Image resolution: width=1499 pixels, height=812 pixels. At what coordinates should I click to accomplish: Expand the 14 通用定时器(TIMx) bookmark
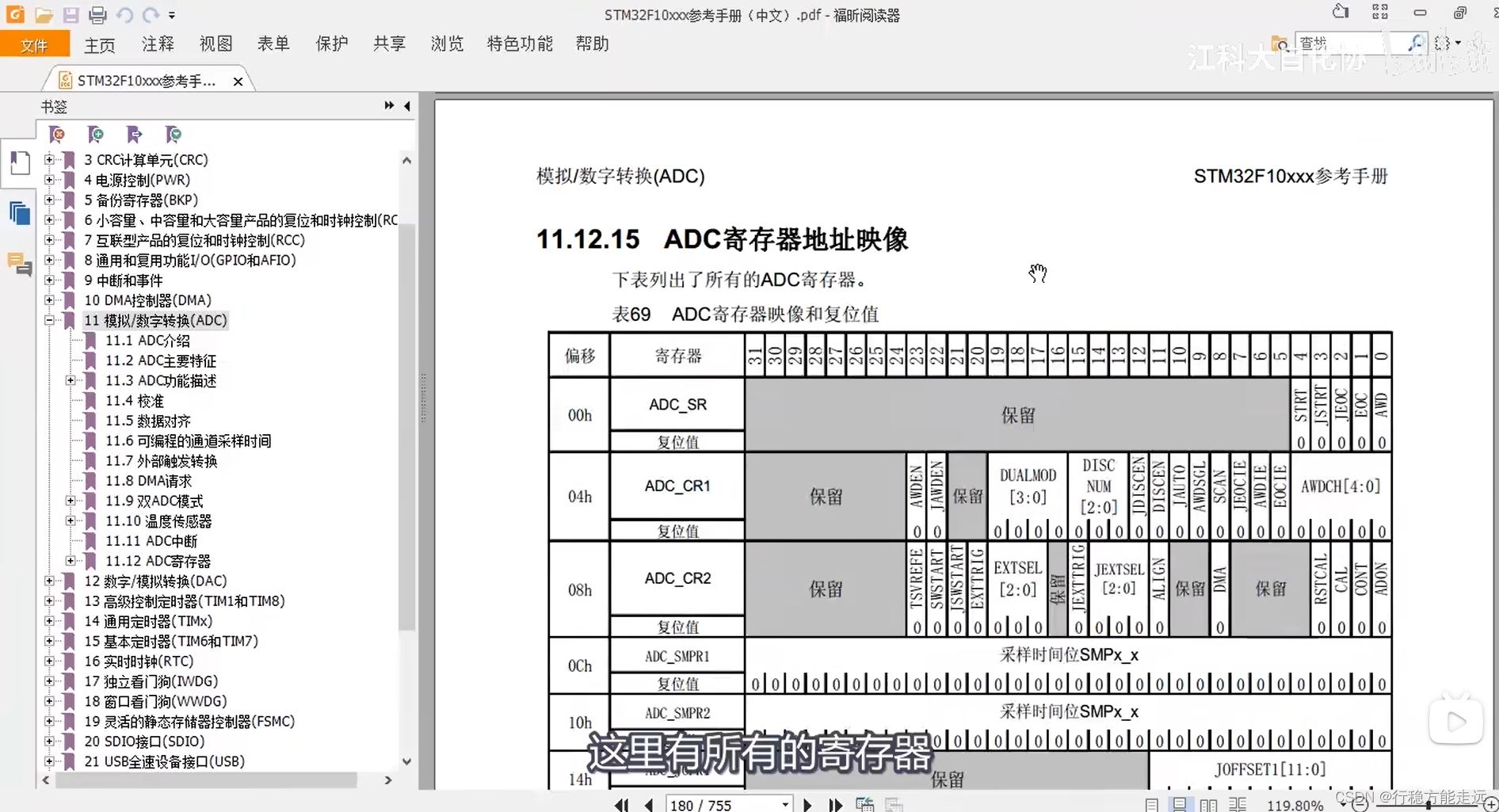point(49,621)
